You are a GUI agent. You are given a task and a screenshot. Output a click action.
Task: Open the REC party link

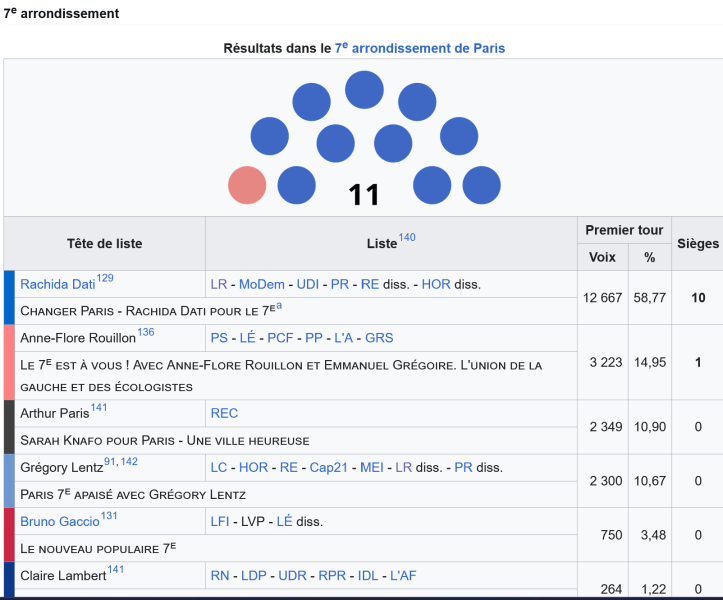coord(224,413)
